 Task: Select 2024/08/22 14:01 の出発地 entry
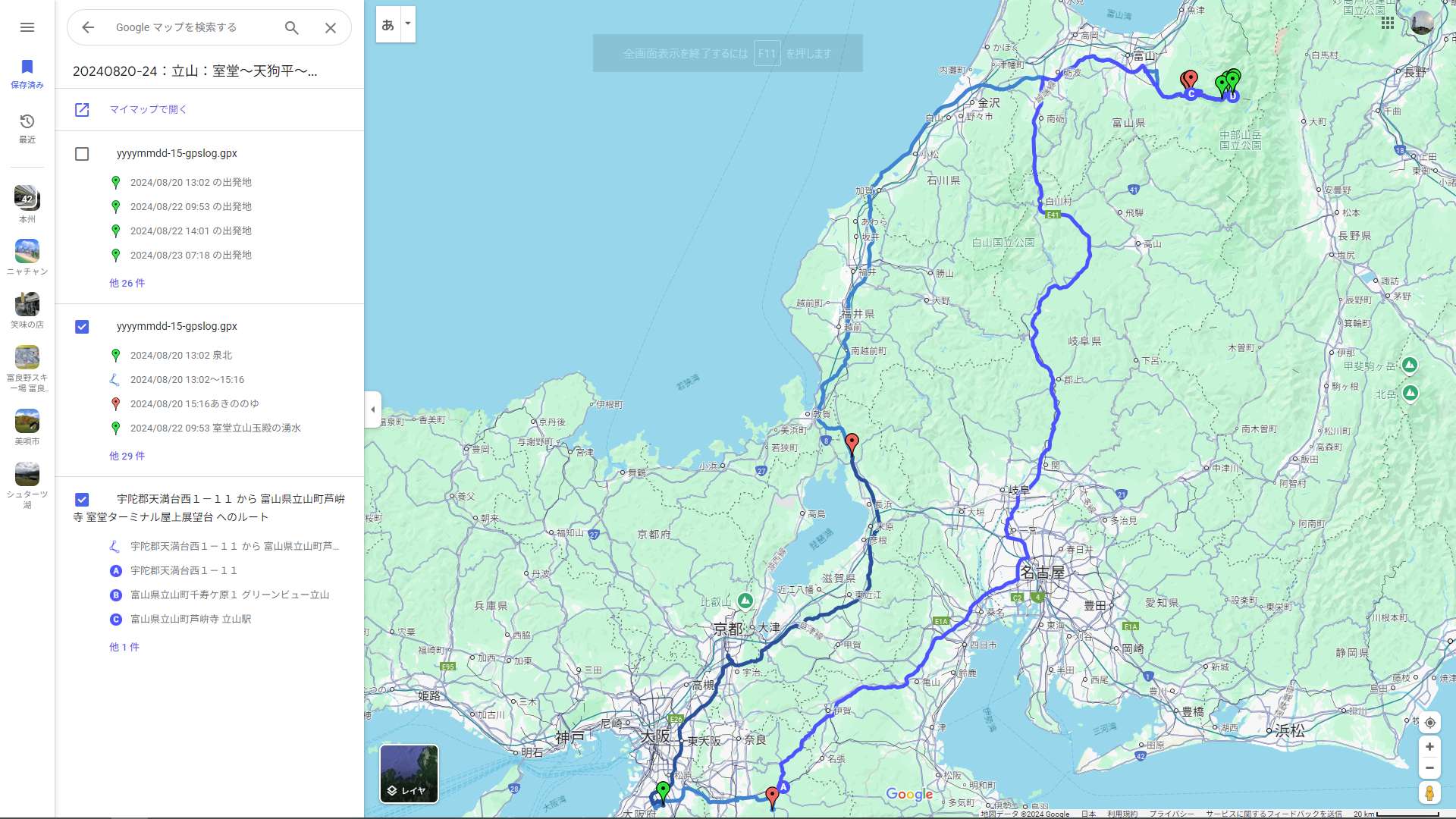[x=190, y=231]
